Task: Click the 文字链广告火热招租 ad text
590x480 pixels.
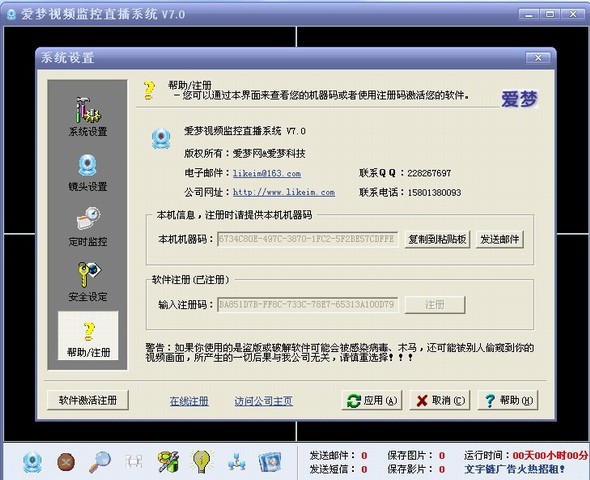Action: point(515,469)
